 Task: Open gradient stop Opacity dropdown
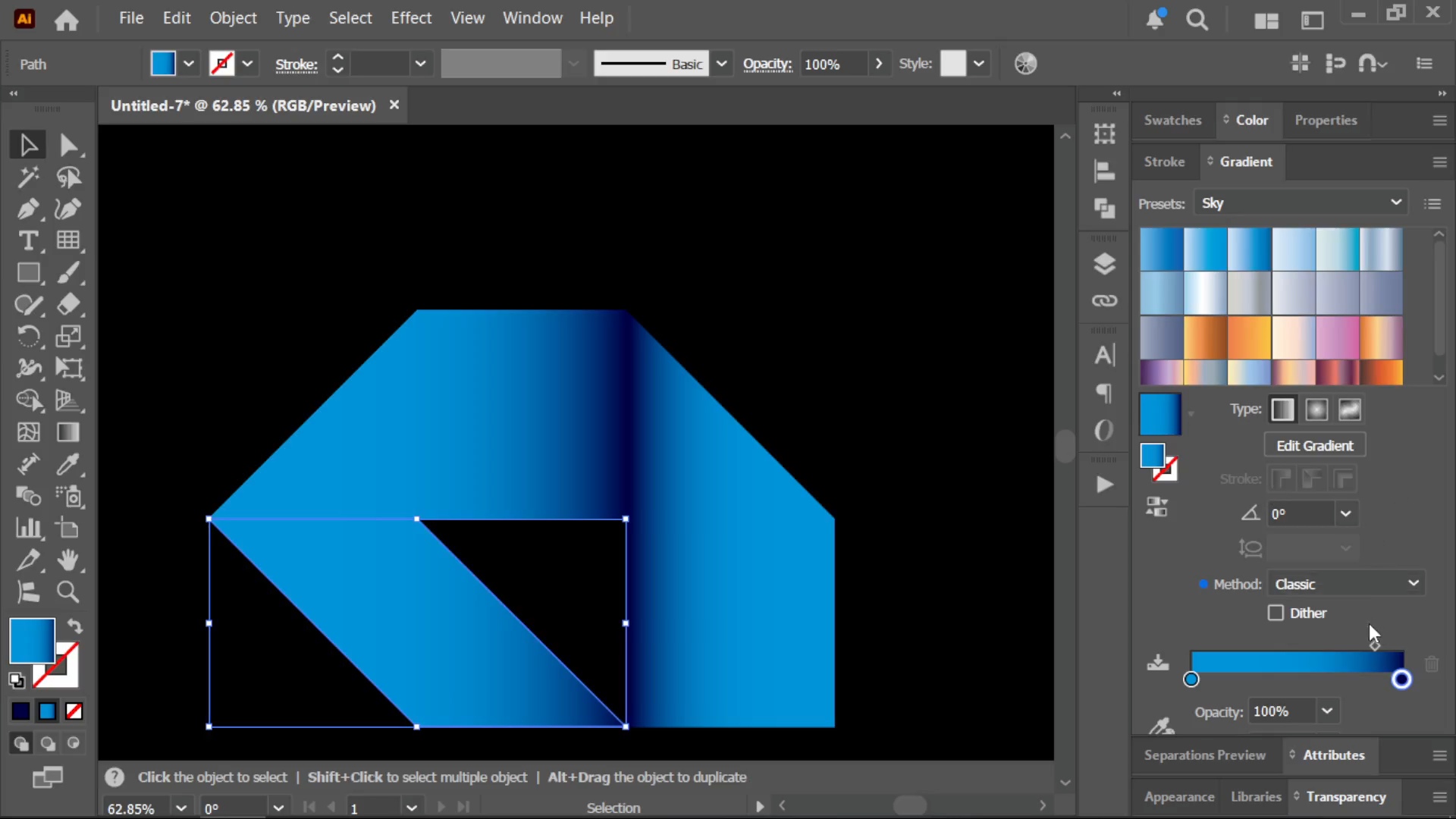click(1327, 711)
